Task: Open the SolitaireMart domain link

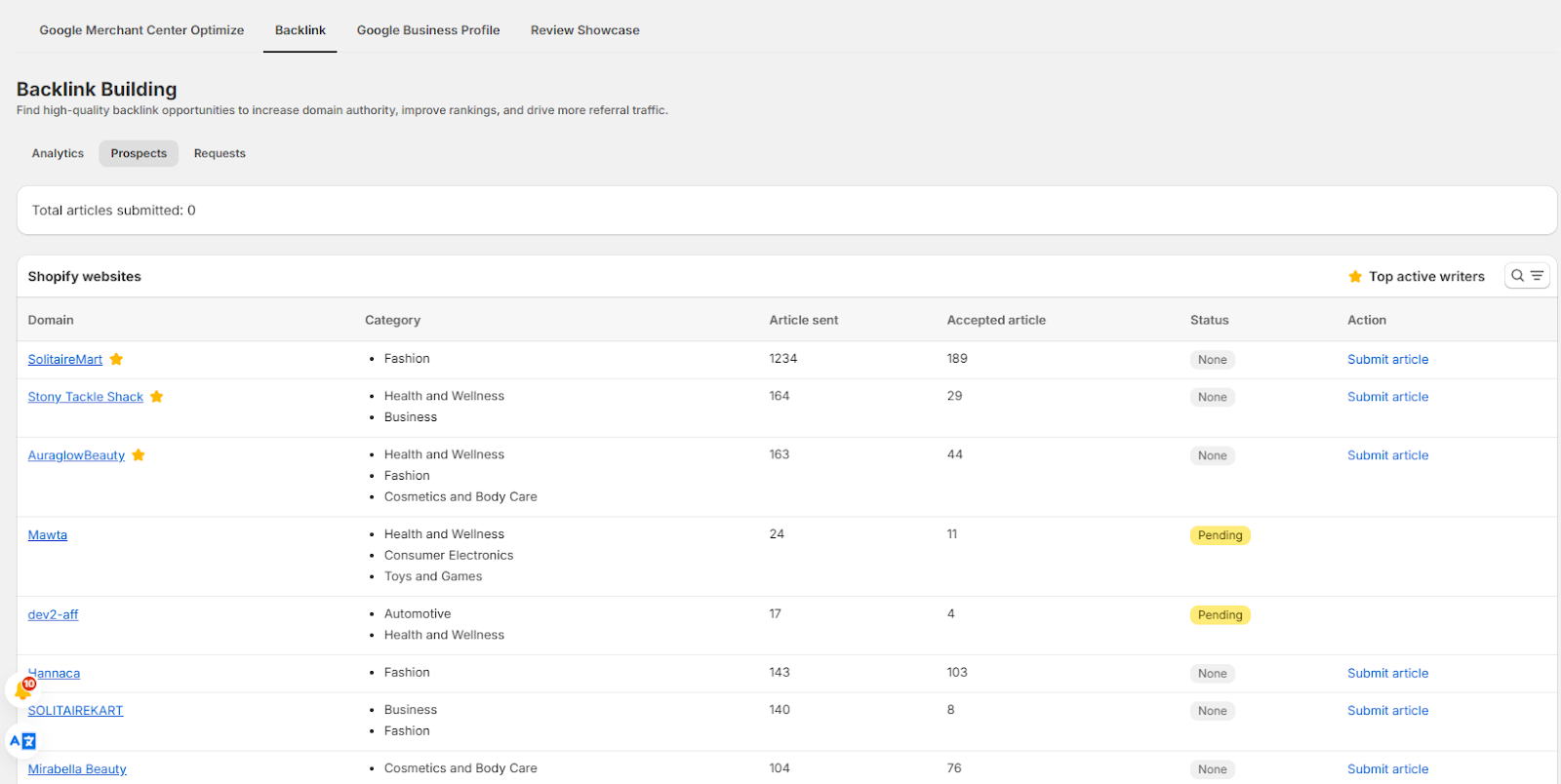Action: coord(65,359)
